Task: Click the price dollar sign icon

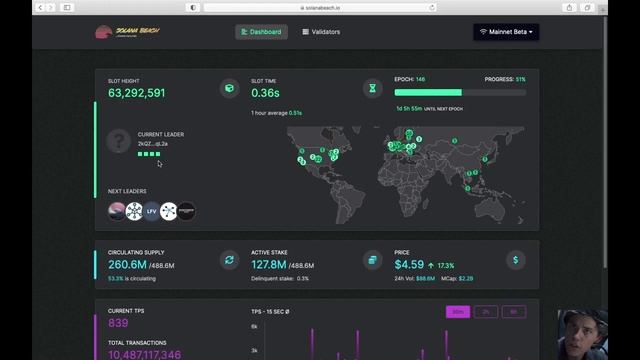Action: (516, 260)
